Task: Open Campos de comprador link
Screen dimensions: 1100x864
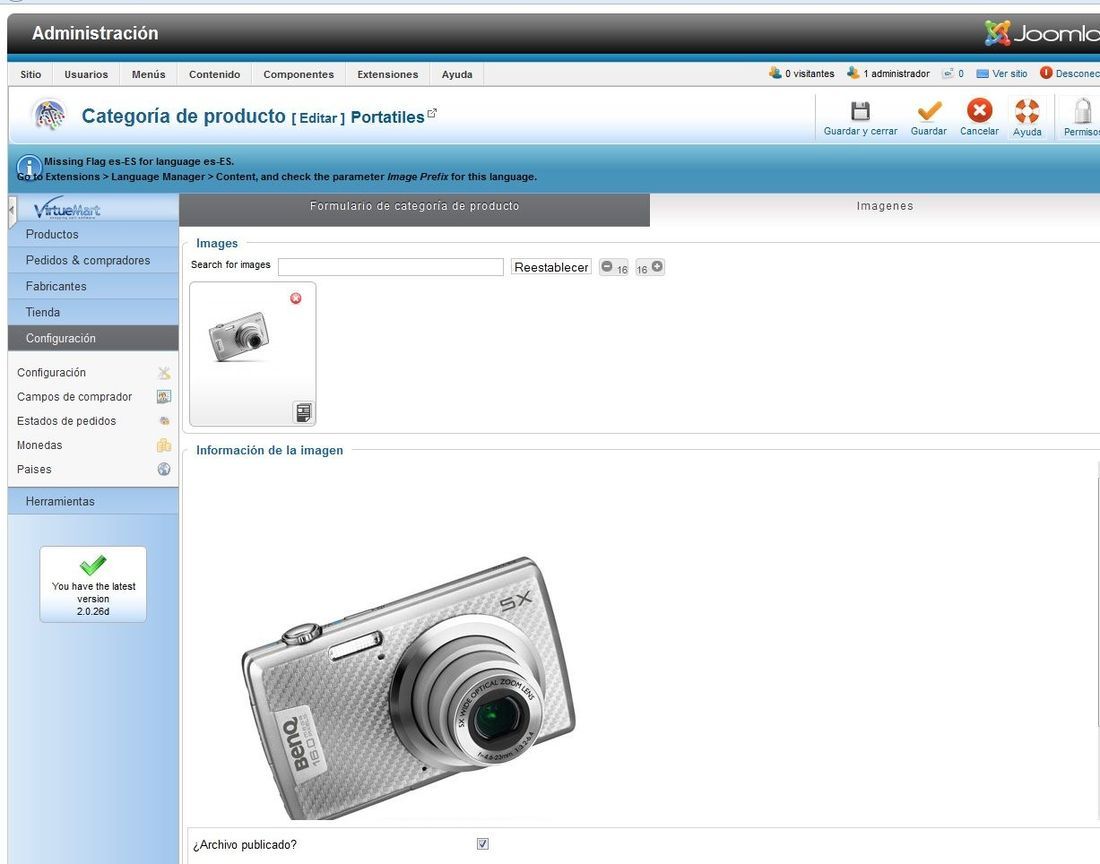Action: 74,397
